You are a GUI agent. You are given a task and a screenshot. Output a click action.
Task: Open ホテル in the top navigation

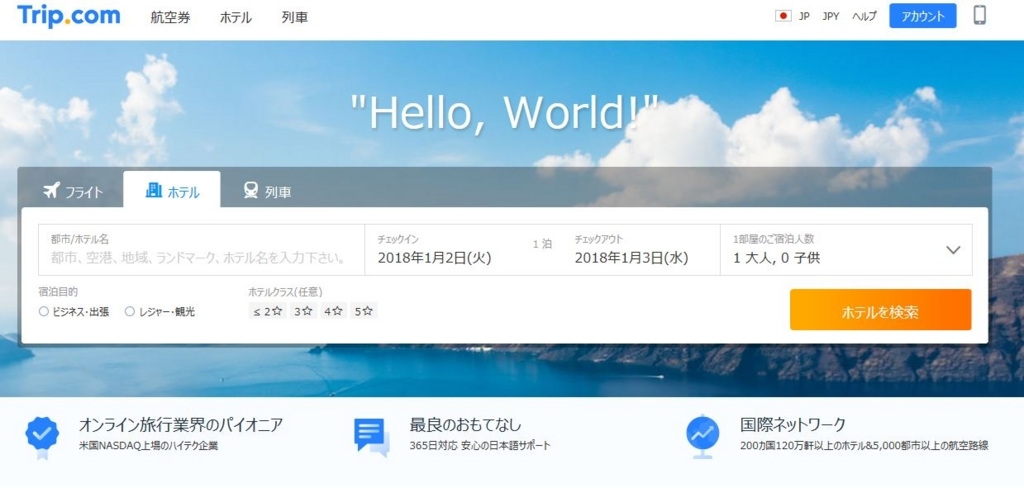pos(236,18)
